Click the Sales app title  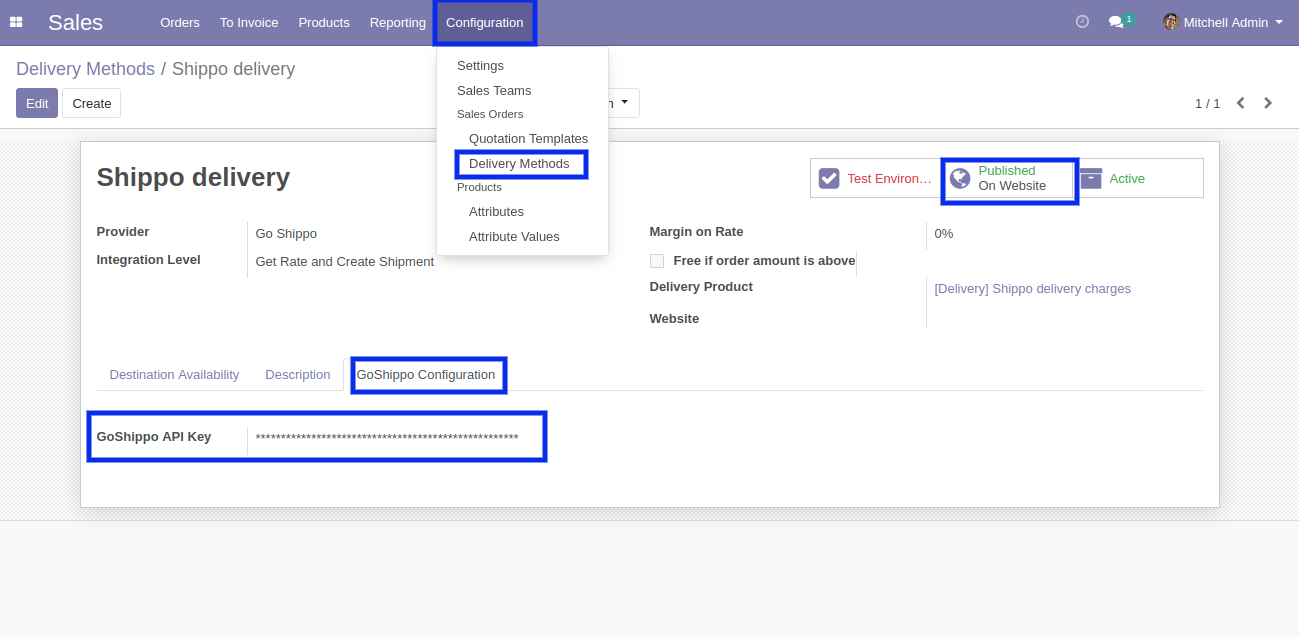75,22
